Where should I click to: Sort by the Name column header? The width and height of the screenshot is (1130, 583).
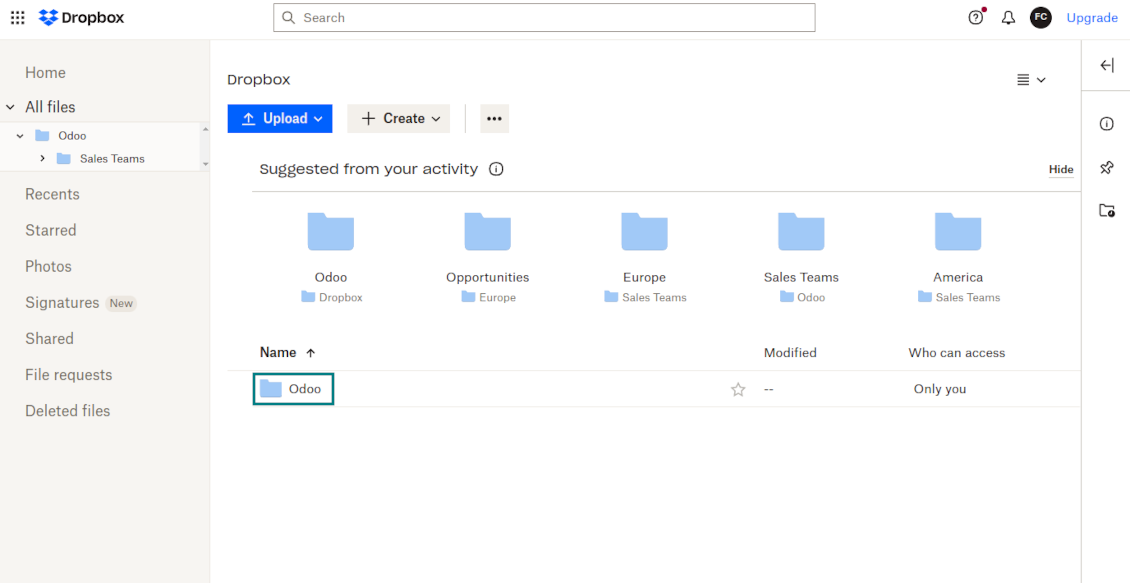coord(278,352)
